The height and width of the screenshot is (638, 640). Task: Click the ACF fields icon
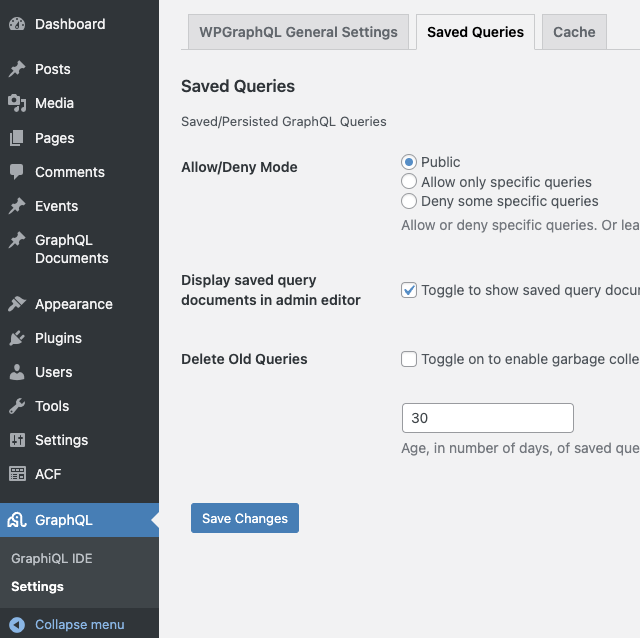tap(17, 474)
